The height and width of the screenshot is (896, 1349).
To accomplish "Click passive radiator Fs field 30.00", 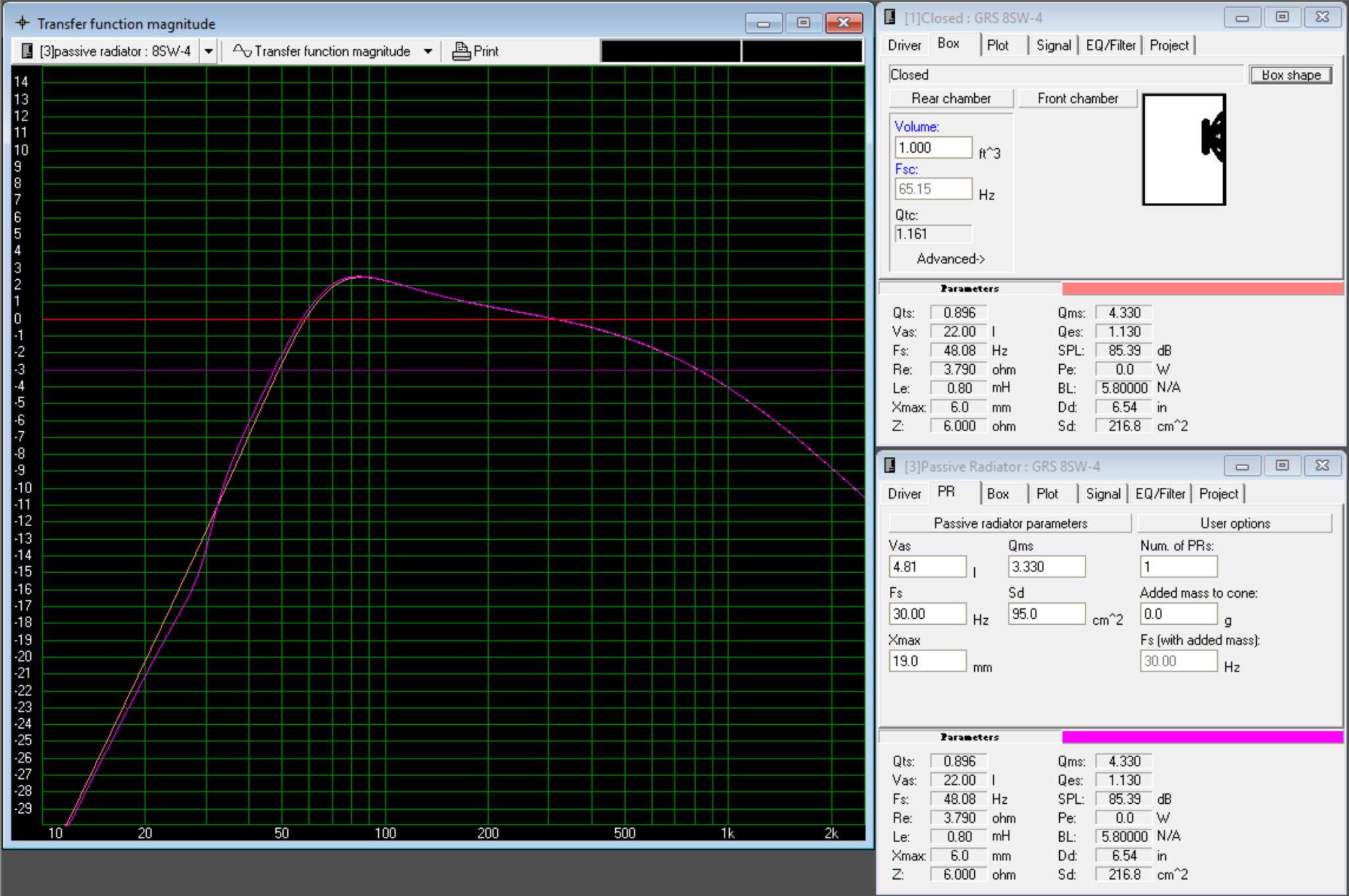I will (x=927, y=614).
